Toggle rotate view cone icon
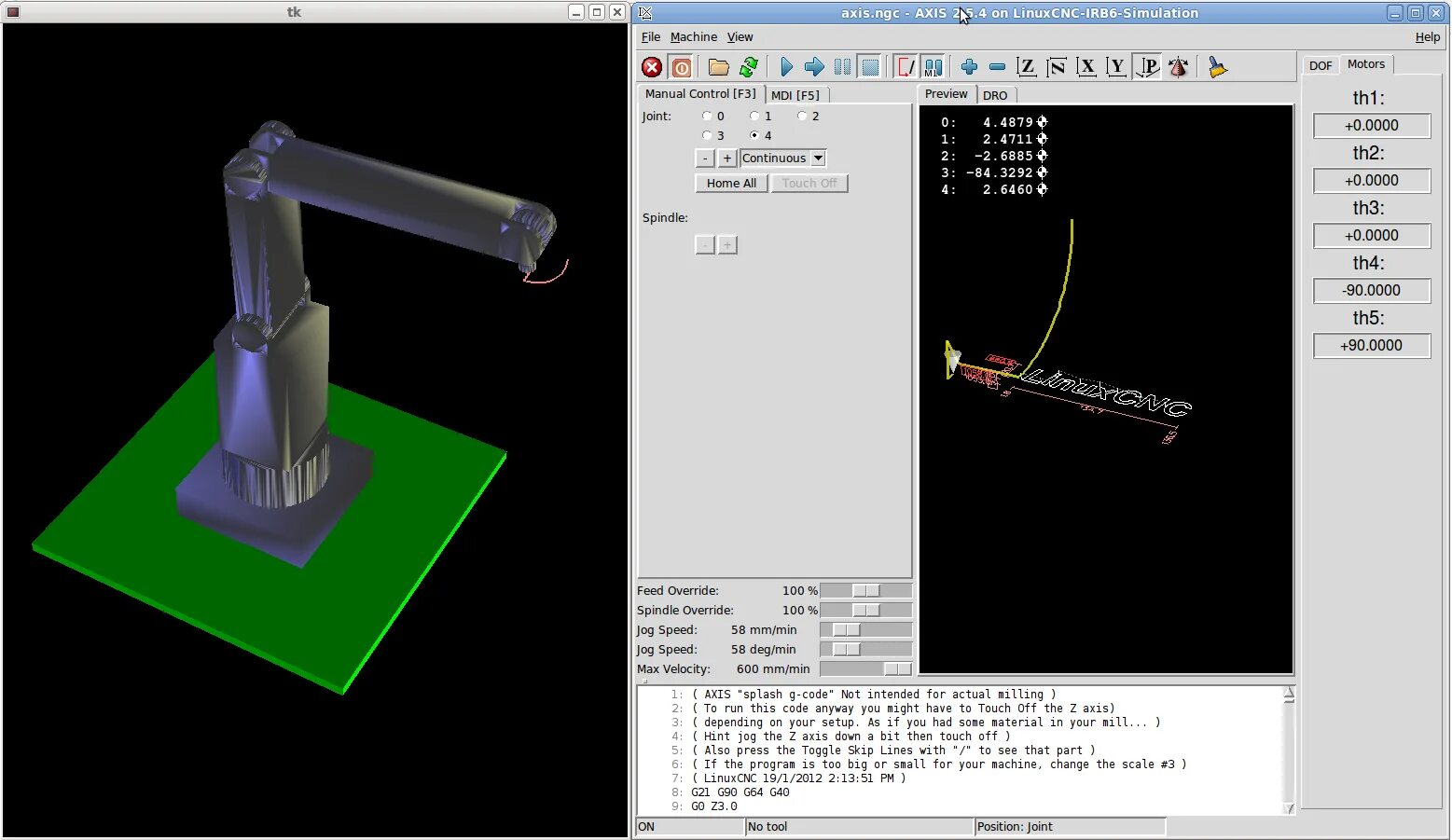 tap(1178, 67)
